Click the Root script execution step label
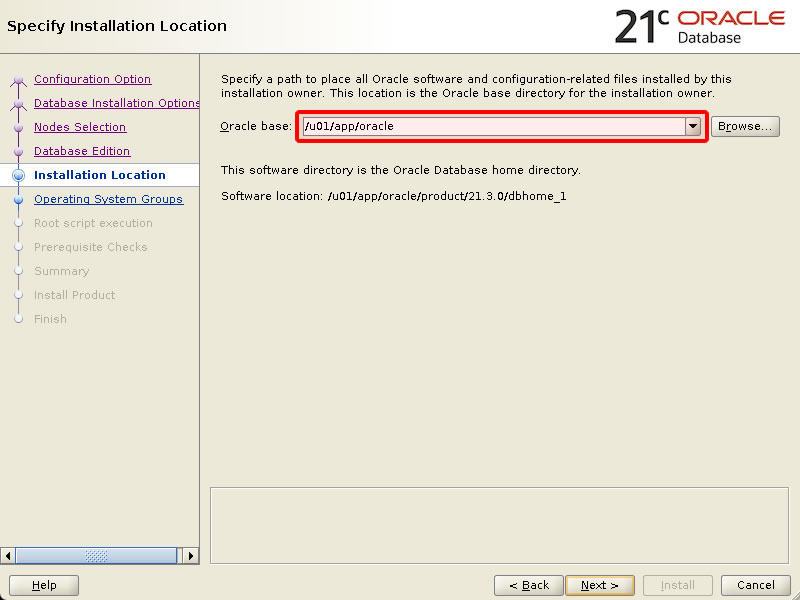Image resolution: width=800 pixels, height=600 pixels. [93, 223]
